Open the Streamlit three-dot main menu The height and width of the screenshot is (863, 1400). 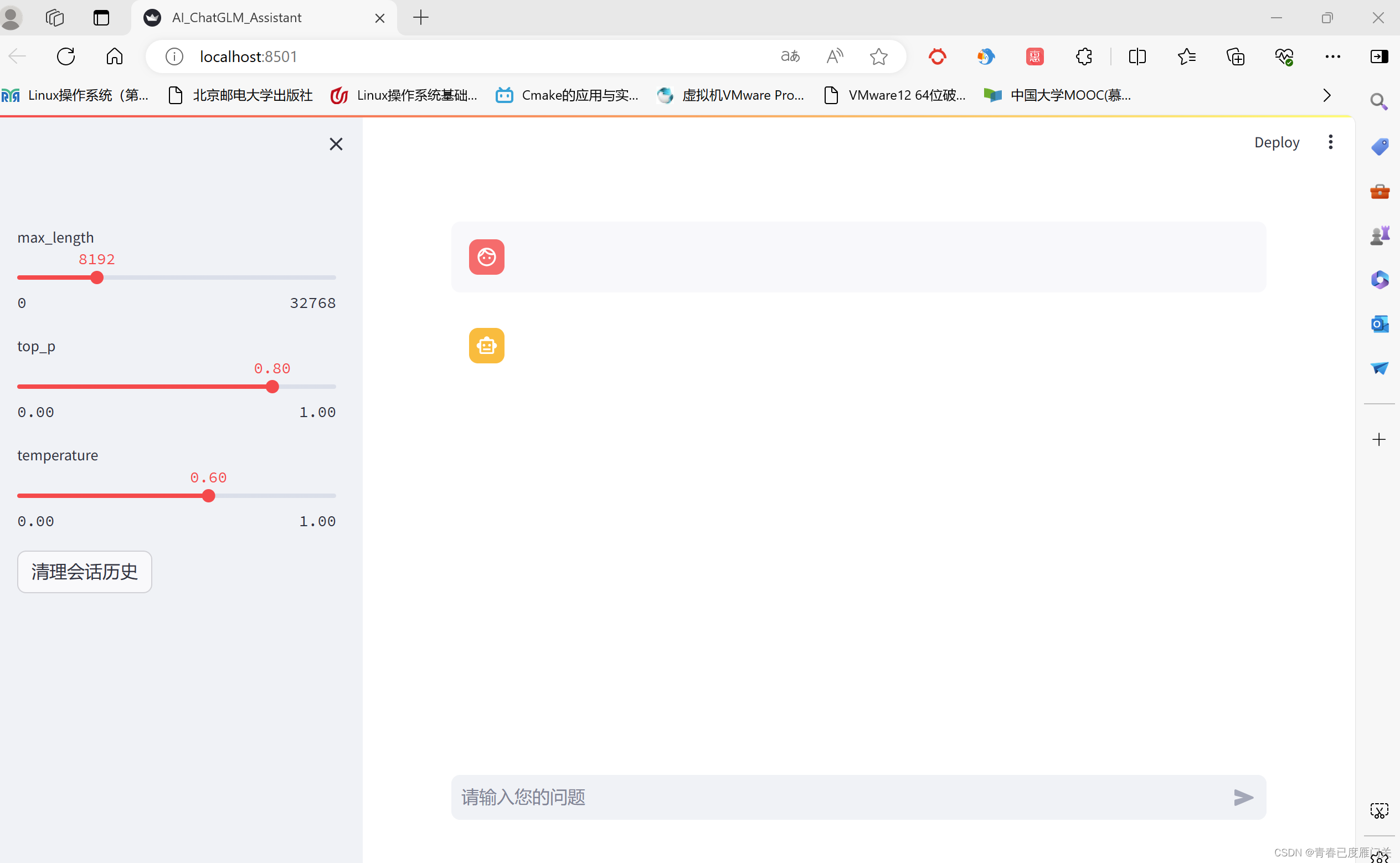pos(1330,142)
